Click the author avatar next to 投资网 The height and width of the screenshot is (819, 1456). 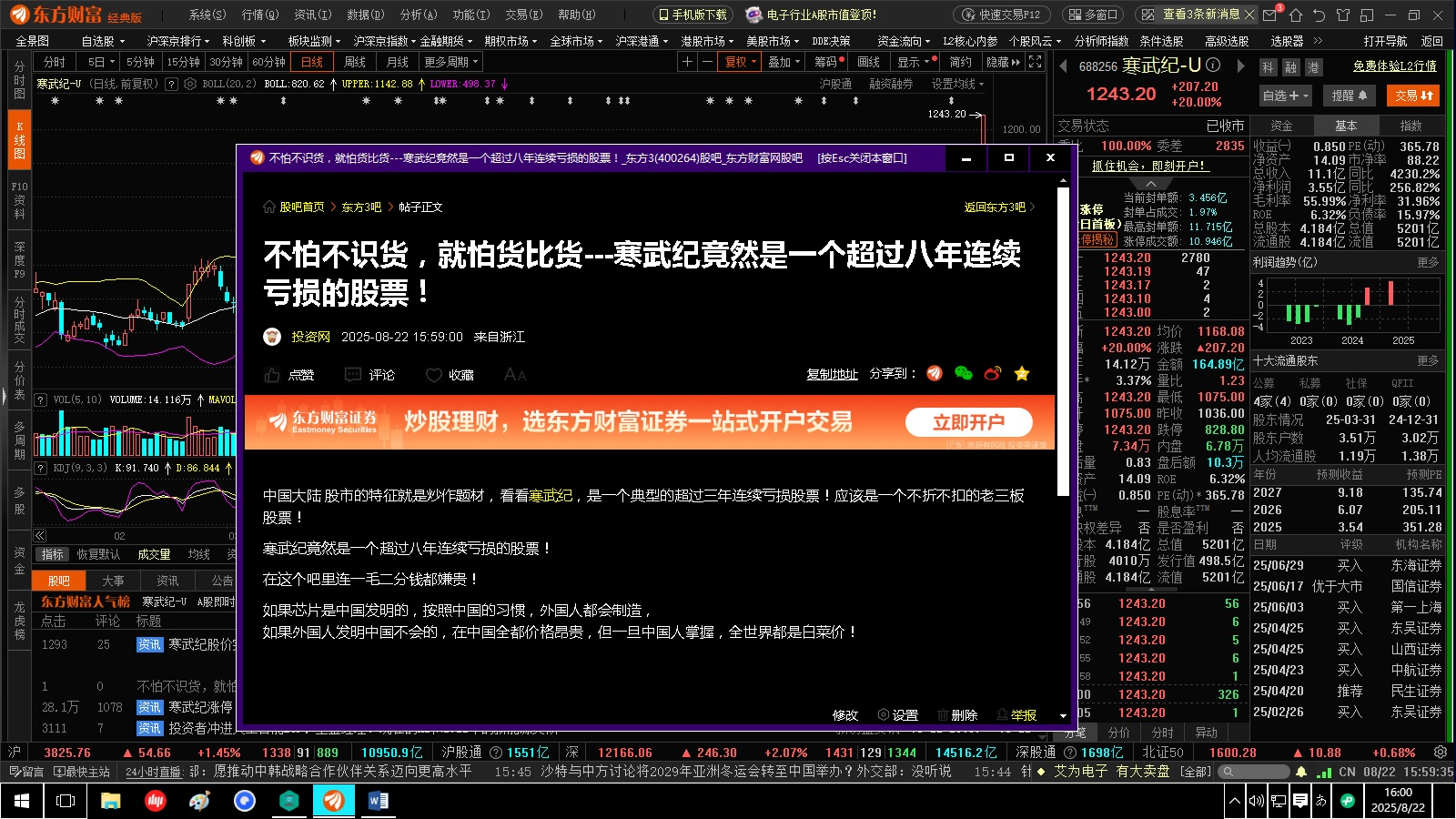272,337
